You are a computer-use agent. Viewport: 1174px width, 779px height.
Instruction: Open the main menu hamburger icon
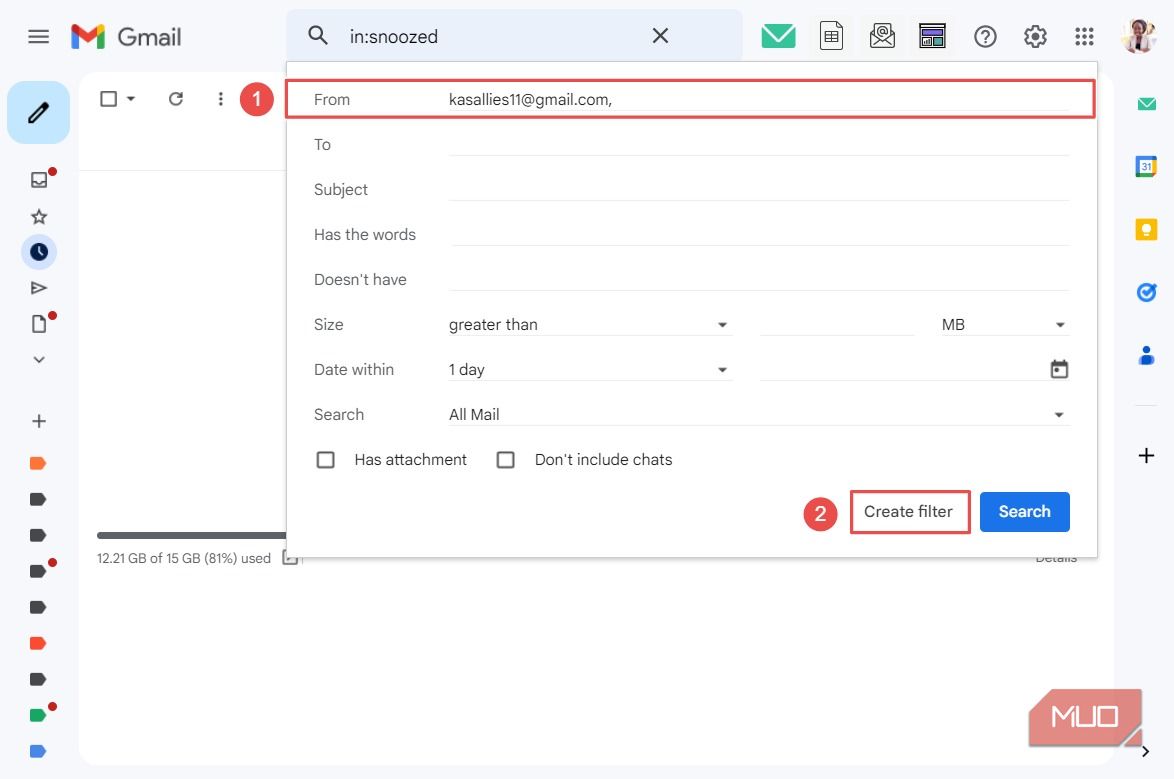tap(38, 36)
